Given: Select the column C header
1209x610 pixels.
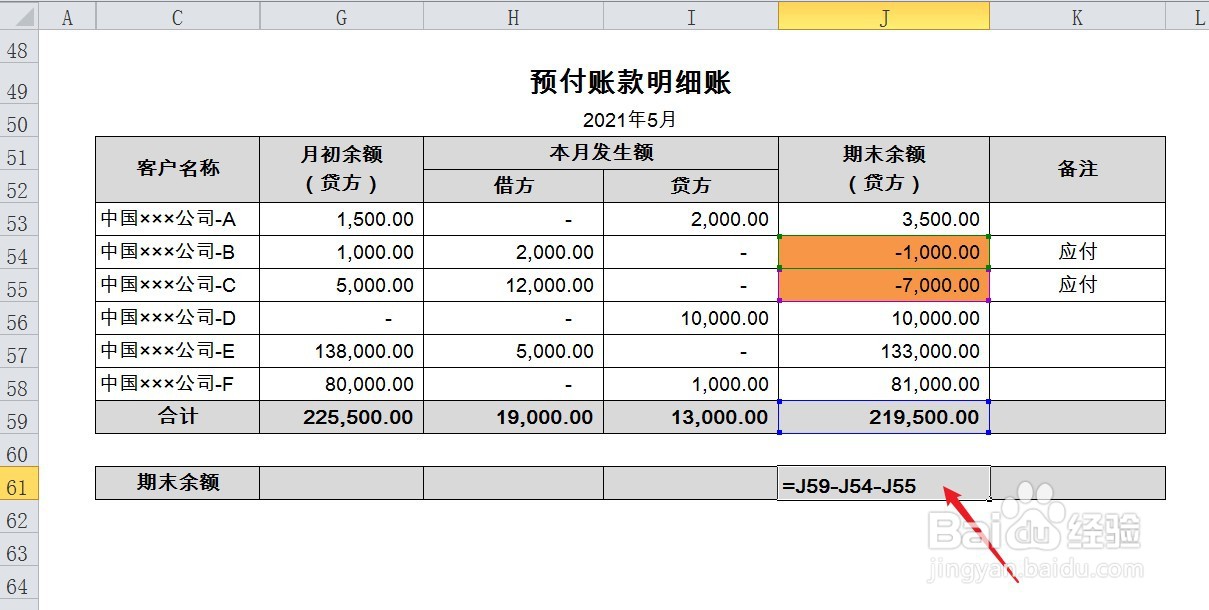Looking at the screenshot, I should pyautogui.click(x=176, y=16).
